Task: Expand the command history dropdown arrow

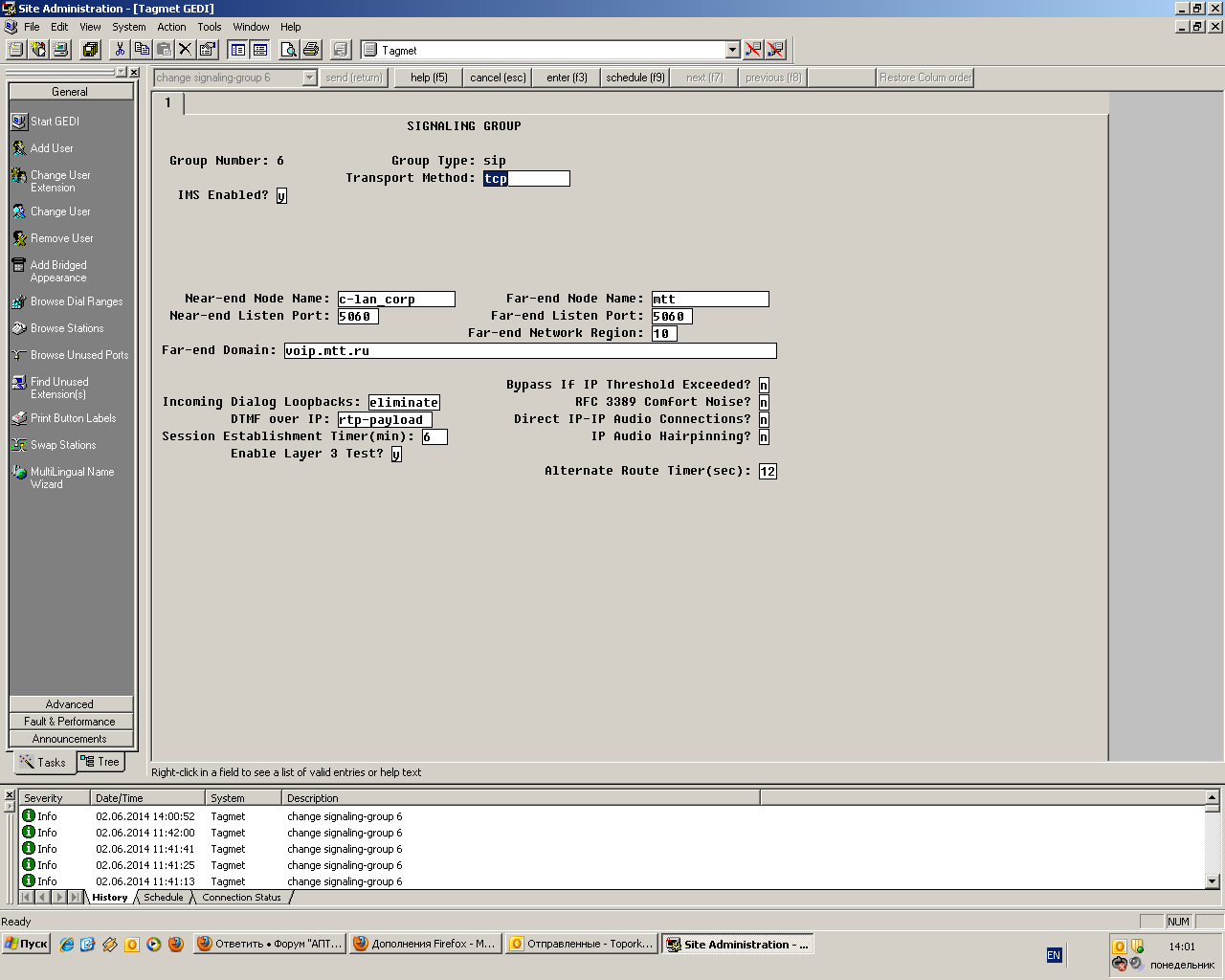Action: pyautogui.click(x=310, y=78)
